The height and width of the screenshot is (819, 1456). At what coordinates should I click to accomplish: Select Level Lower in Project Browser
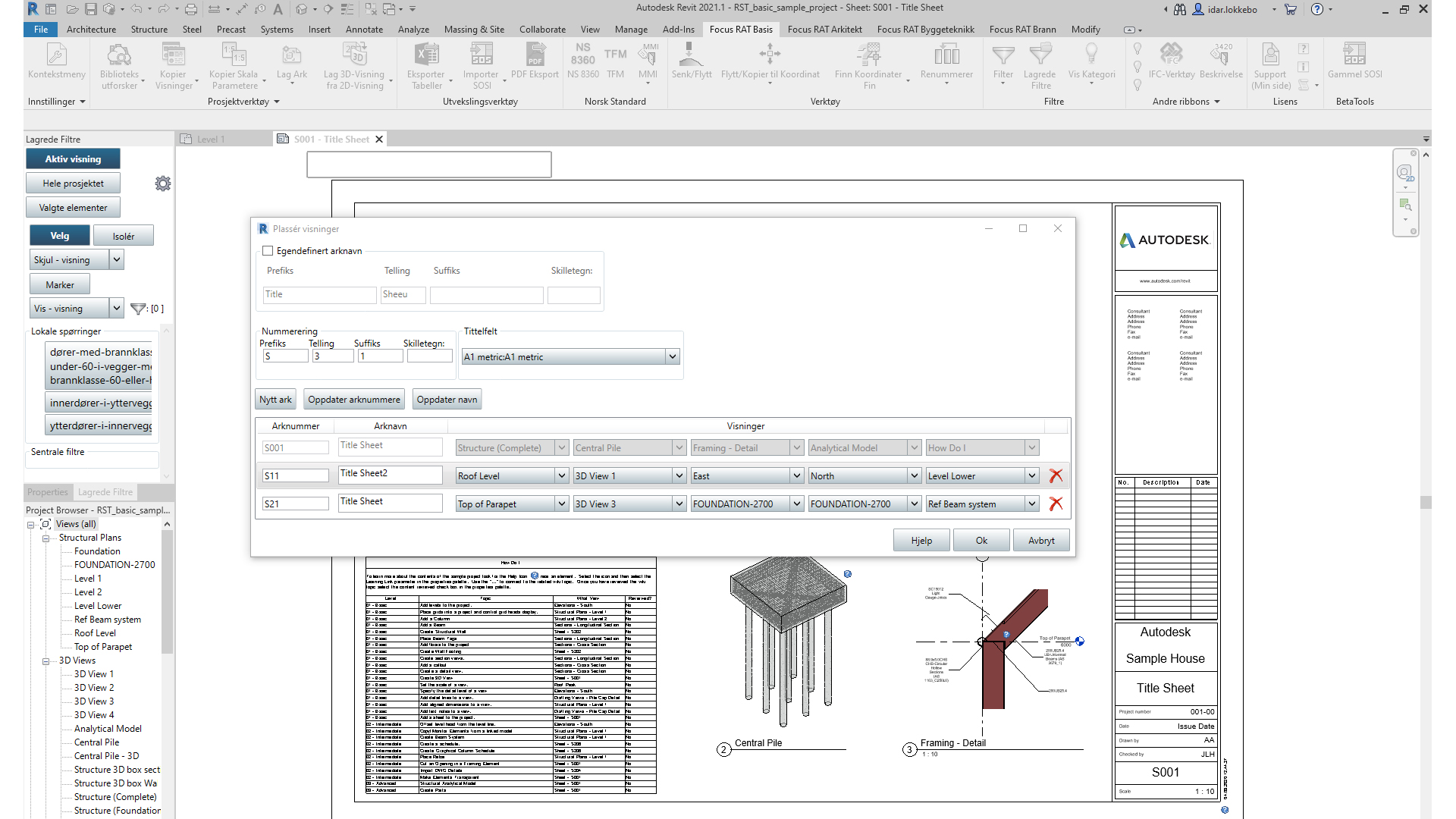pos(98,606)
